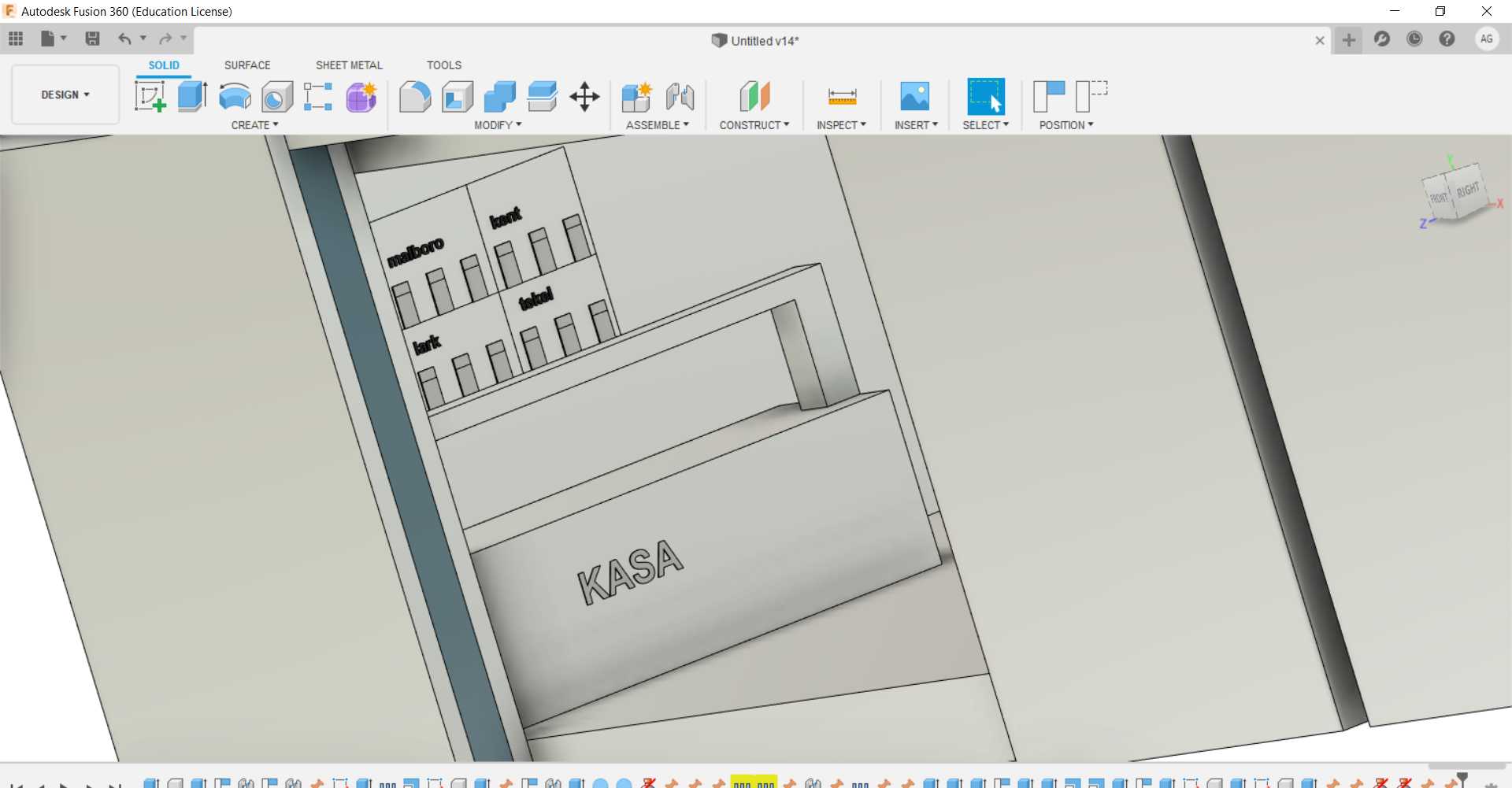Open the Help question mark icon
1512x788 pixels.
tap(1447, 39)
